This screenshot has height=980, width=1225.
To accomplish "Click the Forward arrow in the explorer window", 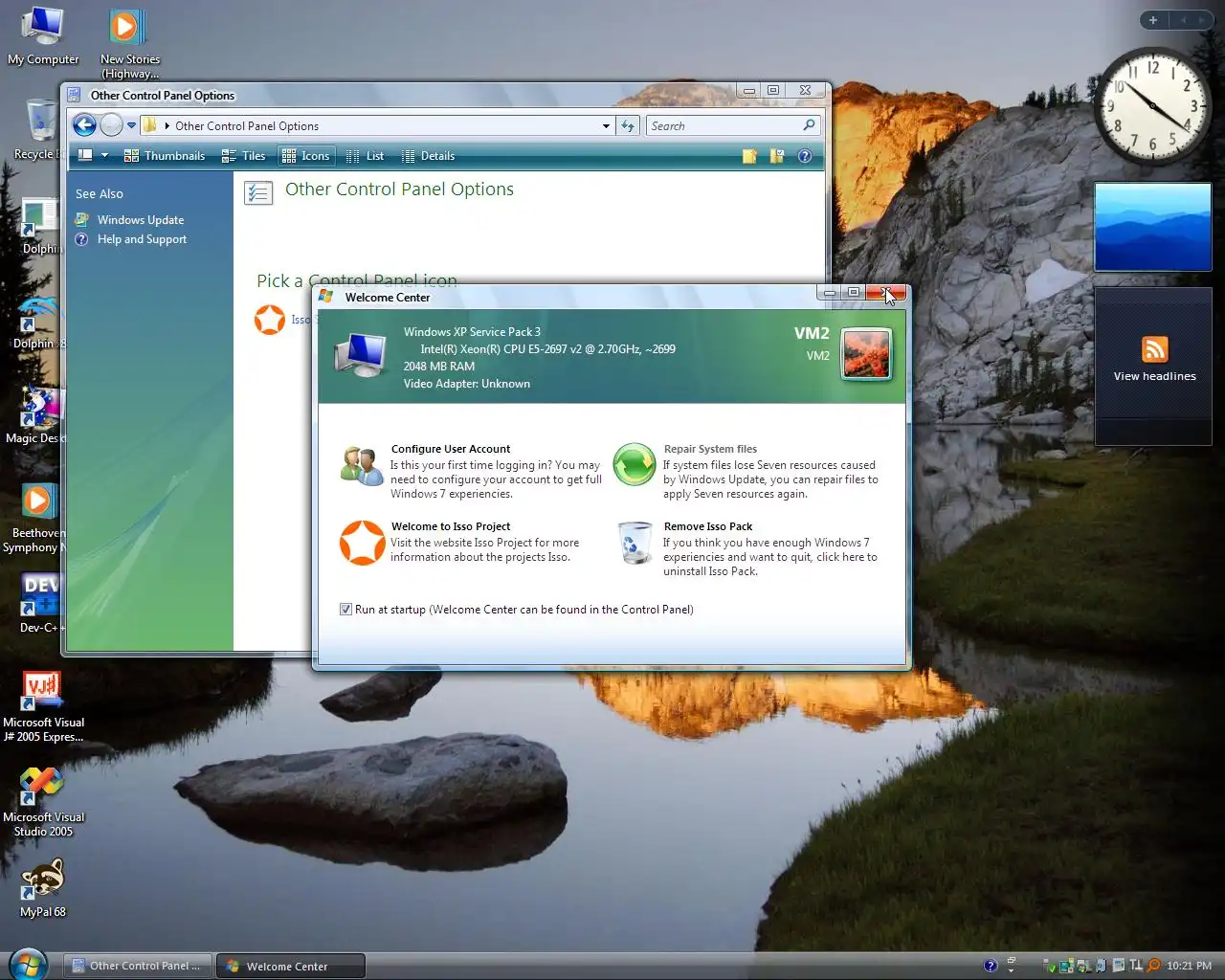I will (112, 125).
